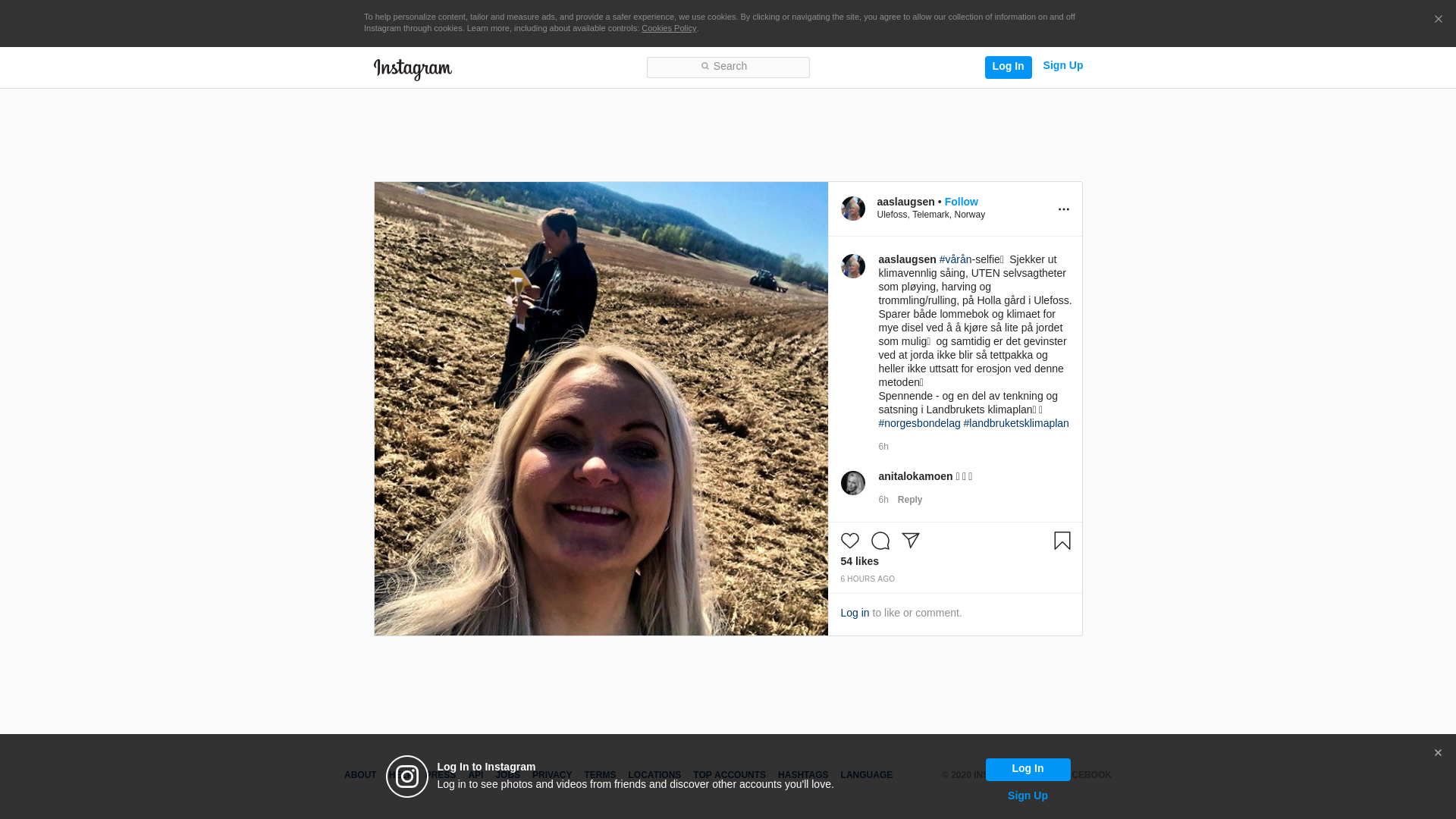Click the share paper plane icon
This screenshot has height=819, width=1456.
[910, 541]
